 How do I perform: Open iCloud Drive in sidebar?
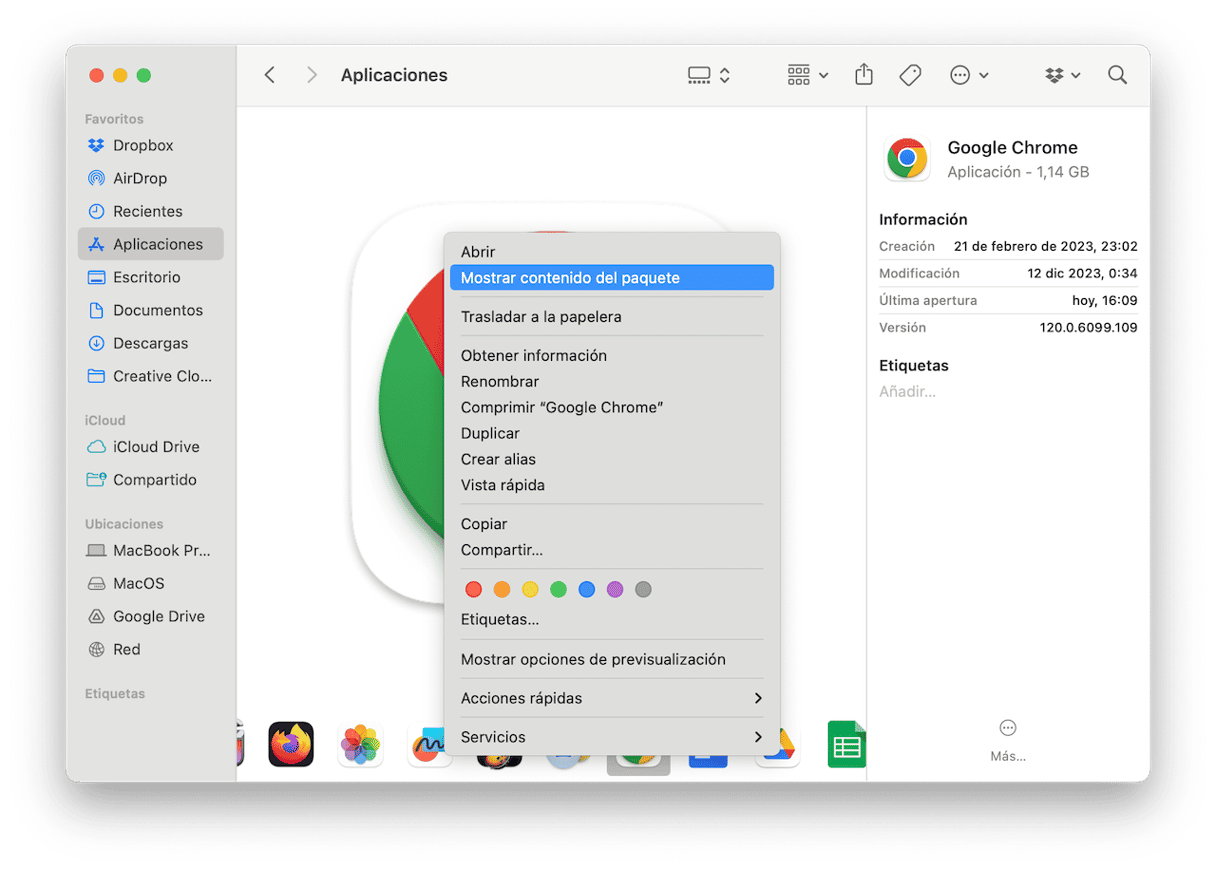click(150, 447)
